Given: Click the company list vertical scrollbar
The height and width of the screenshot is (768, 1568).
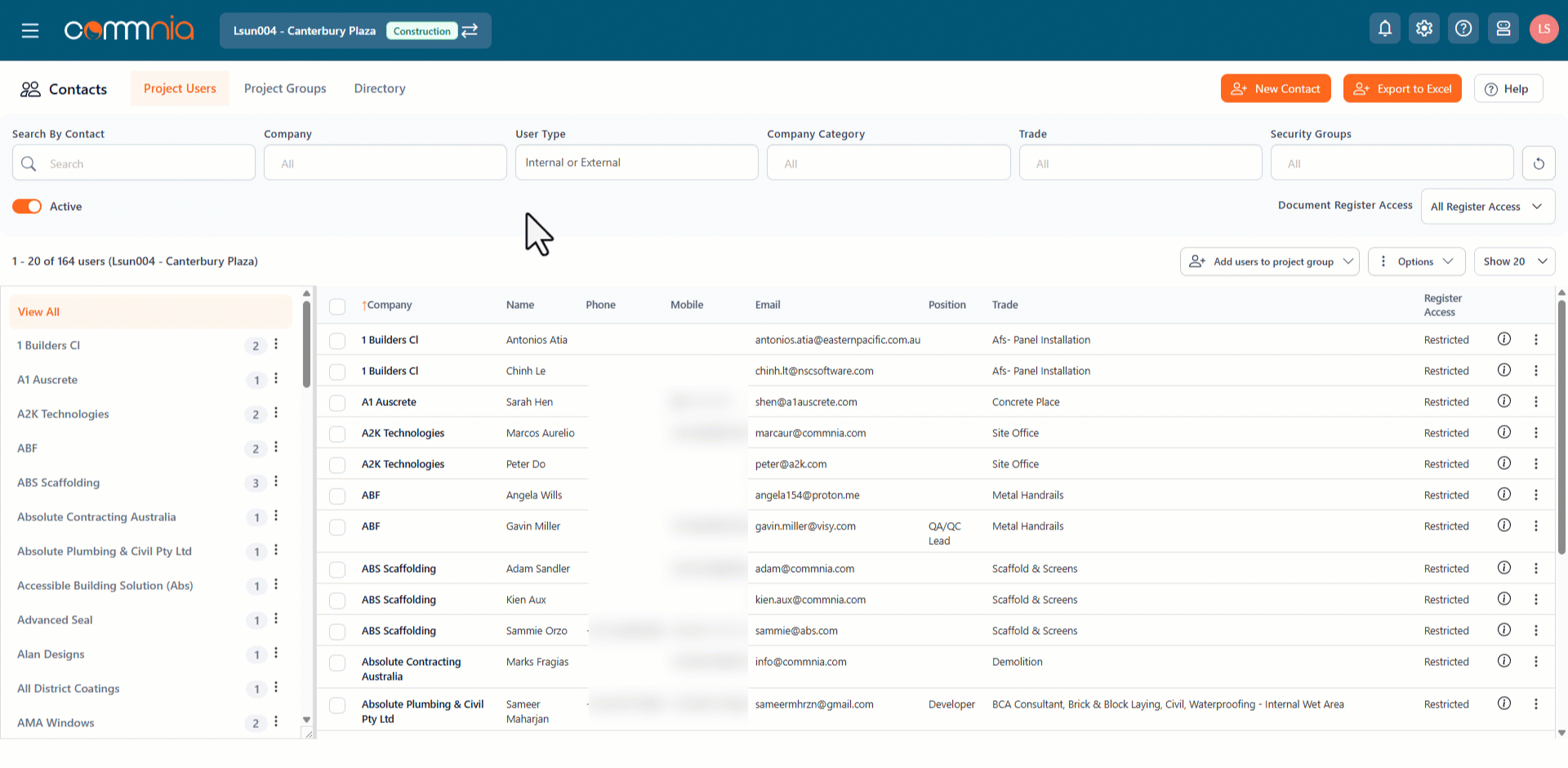Looking at the screenshot, I should click(306, 343).
